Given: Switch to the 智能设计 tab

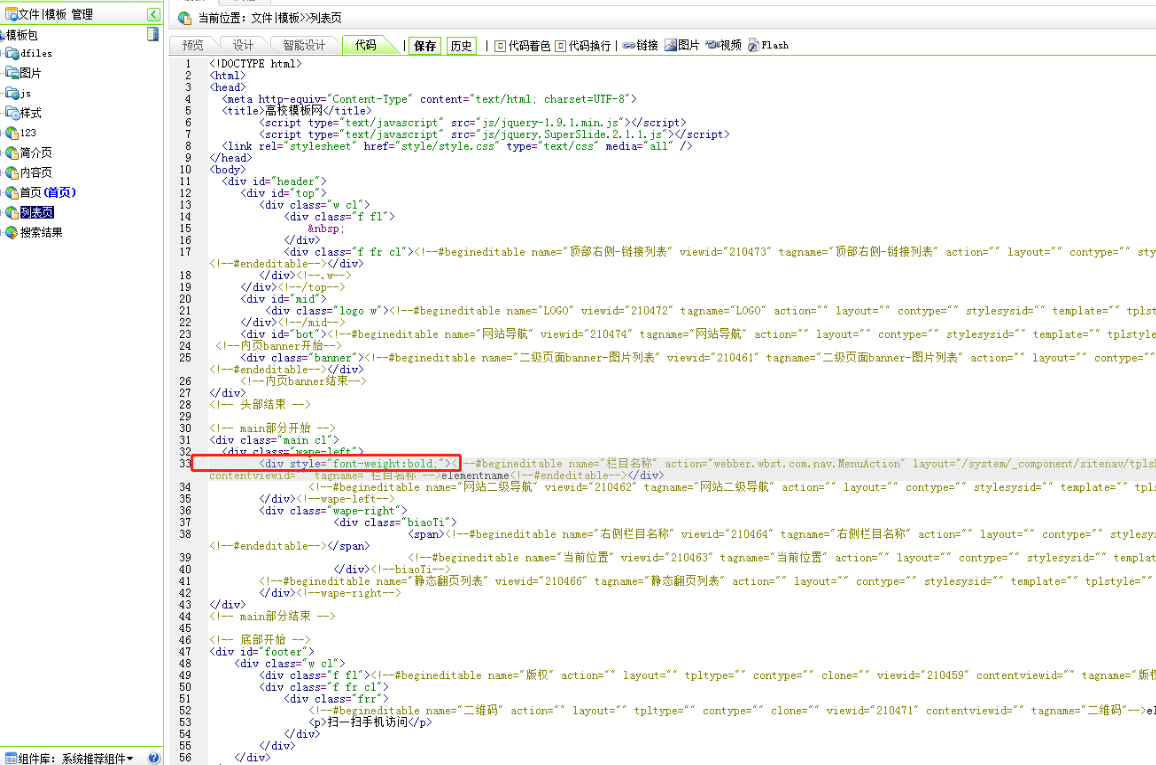Looking at the screenshot, I should (303, 45).
